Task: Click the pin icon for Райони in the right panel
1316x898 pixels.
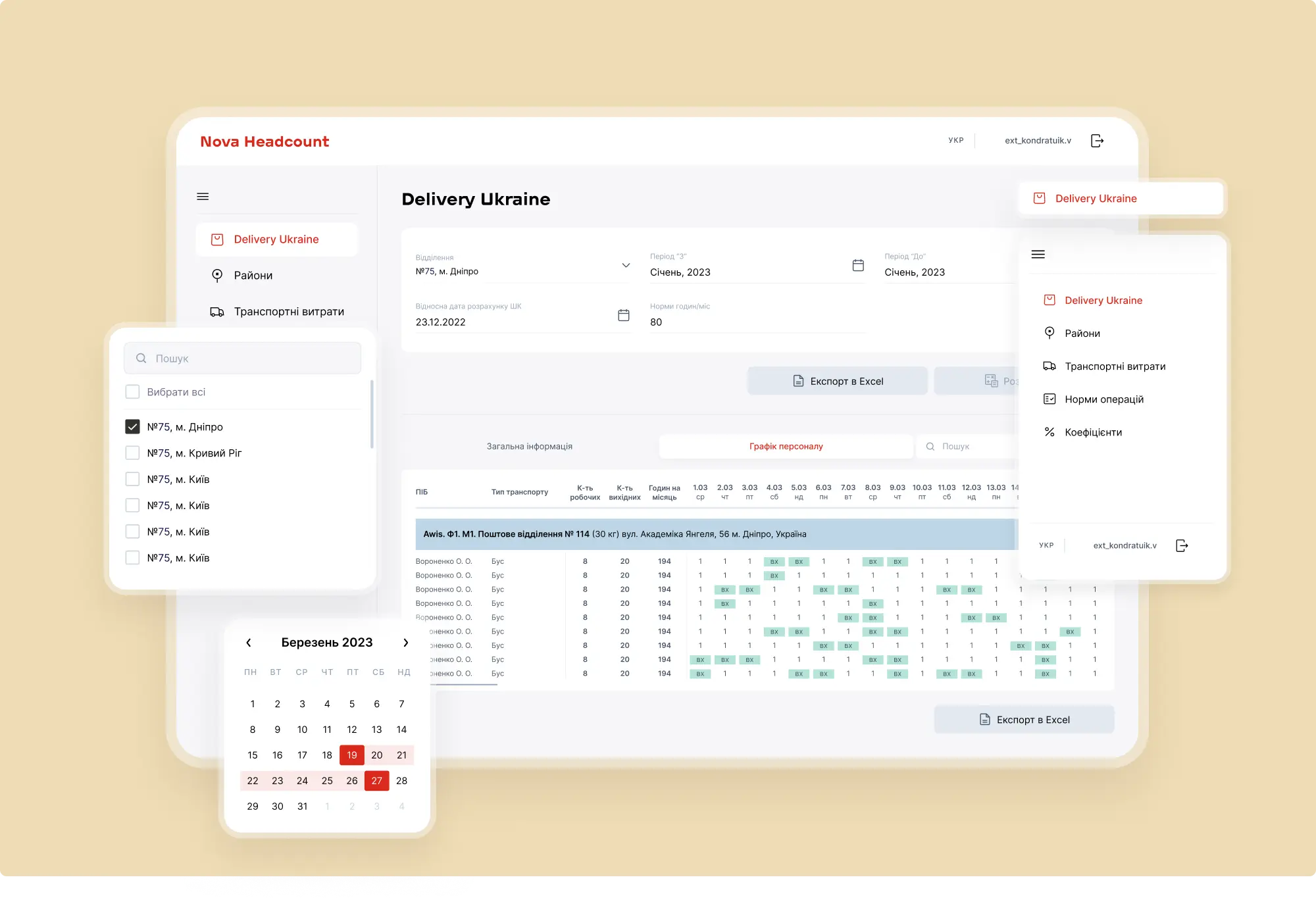Action: 1050,333
